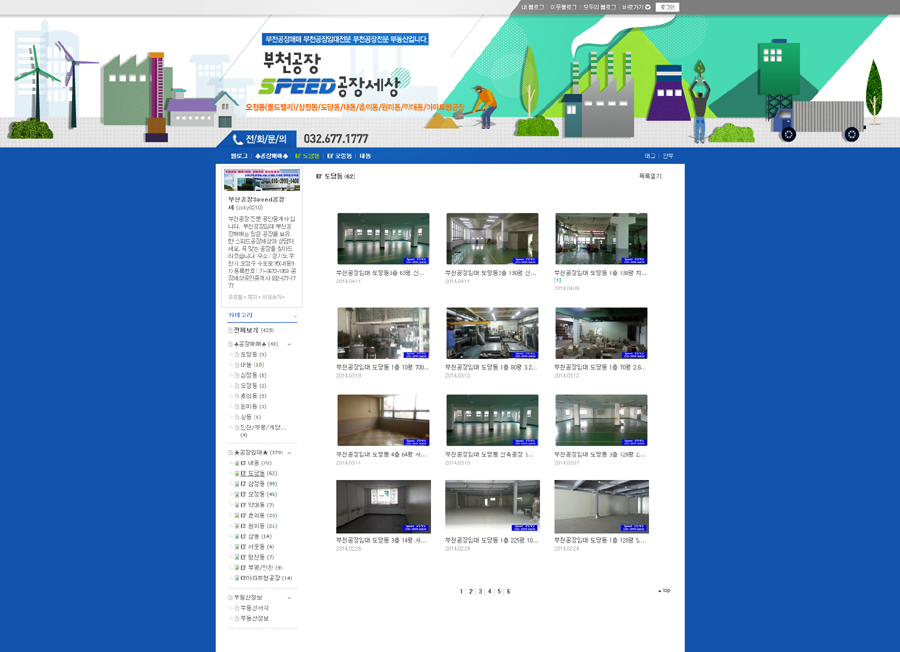Go to page 6 of posts
Viewport: 900px width, 652px height.
pyautogui.click(x=509, y=591)
